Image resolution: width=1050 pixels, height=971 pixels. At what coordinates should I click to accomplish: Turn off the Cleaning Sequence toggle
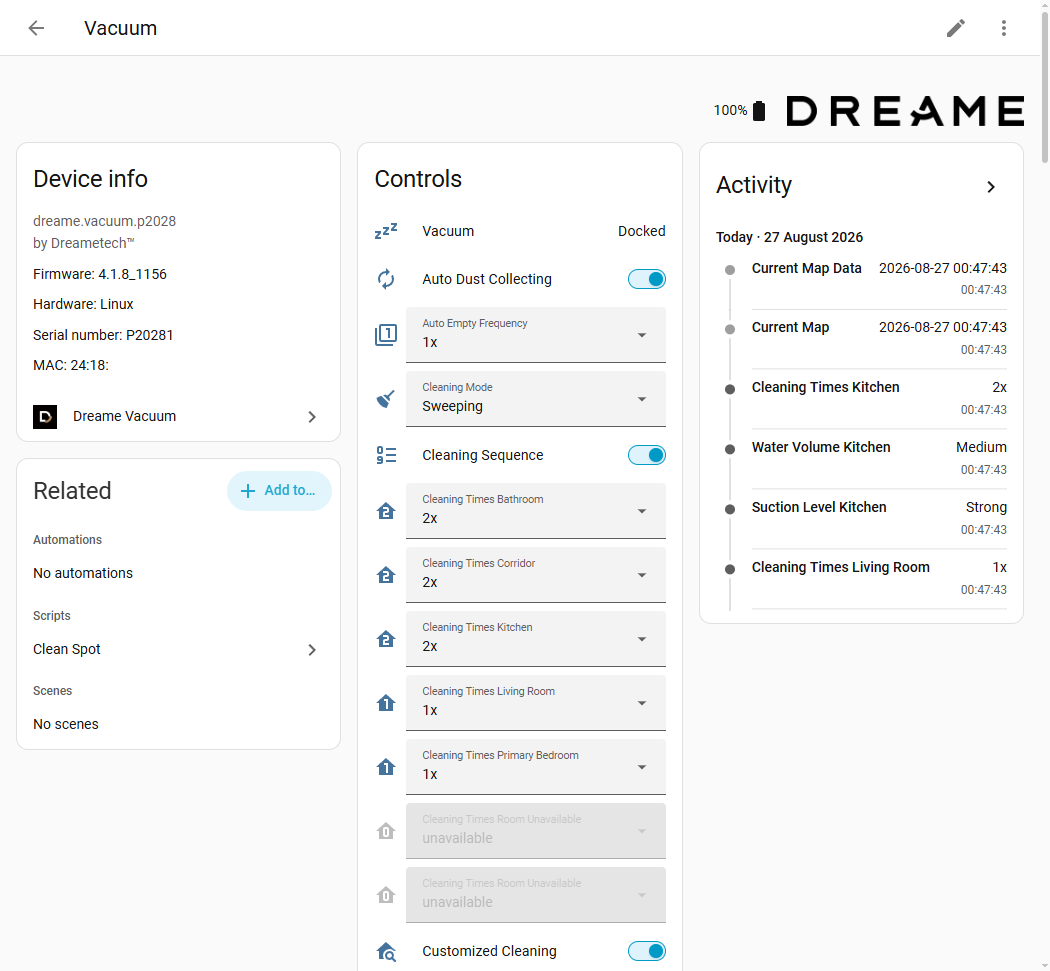coord(647,455)
